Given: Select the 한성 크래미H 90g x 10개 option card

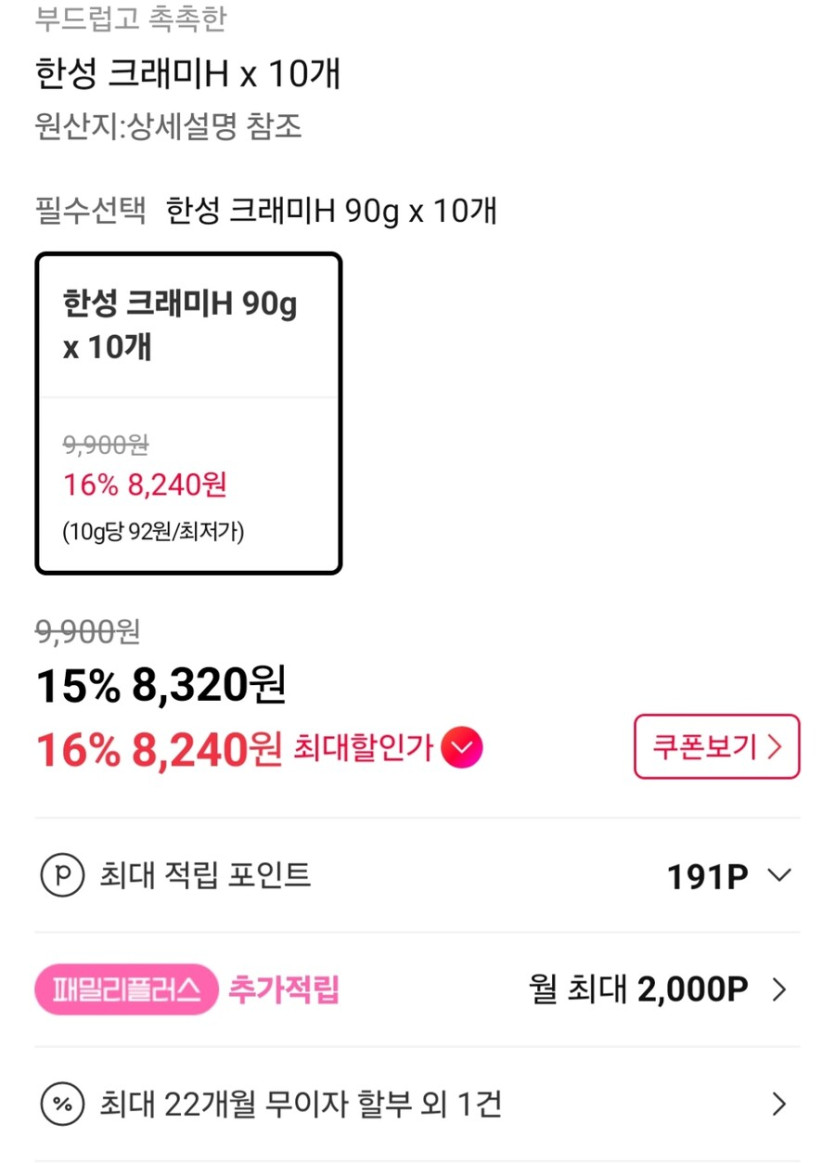Looking at the screenshot, I should click(x=189, y=413).
